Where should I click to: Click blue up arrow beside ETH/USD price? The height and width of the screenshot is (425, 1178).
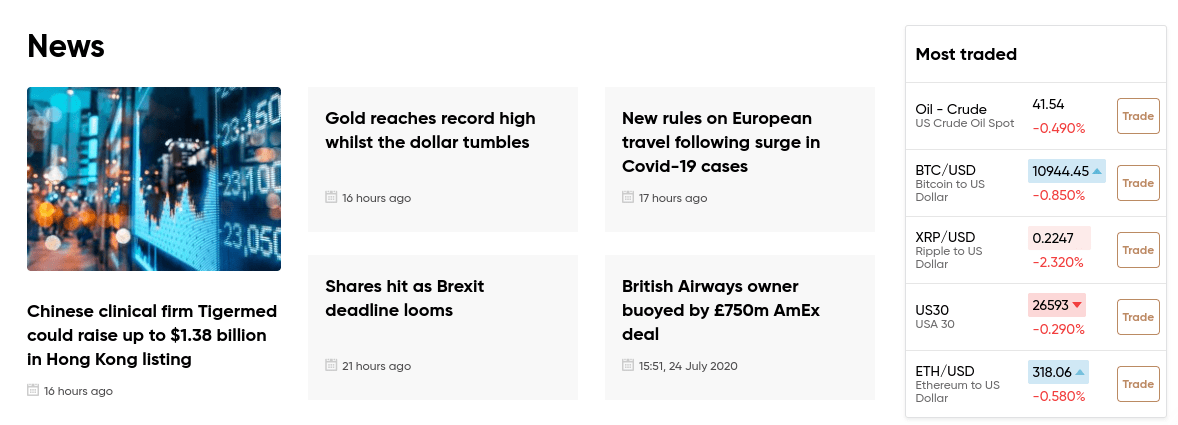tap(1080, 372)
